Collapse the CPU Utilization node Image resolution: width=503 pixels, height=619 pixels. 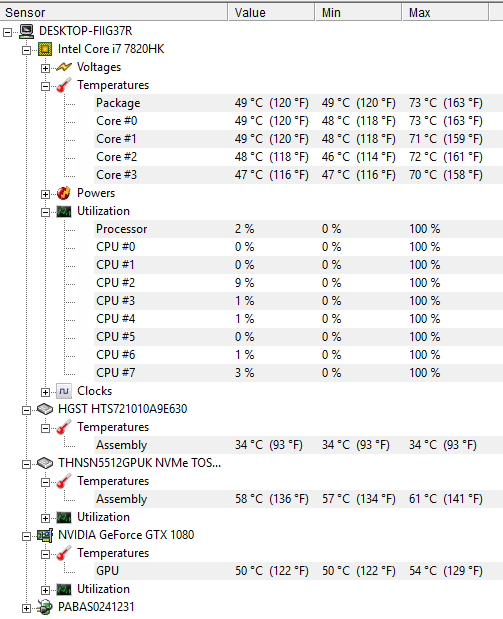(45, 212)
